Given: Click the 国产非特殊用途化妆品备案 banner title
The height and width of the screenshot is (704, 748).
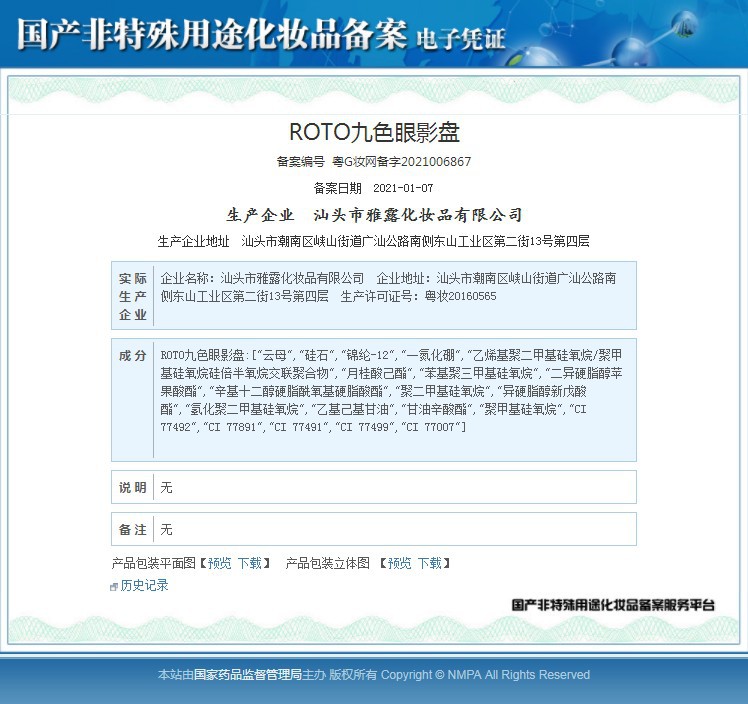Looking at the screenshot, I should click(212, 34).
